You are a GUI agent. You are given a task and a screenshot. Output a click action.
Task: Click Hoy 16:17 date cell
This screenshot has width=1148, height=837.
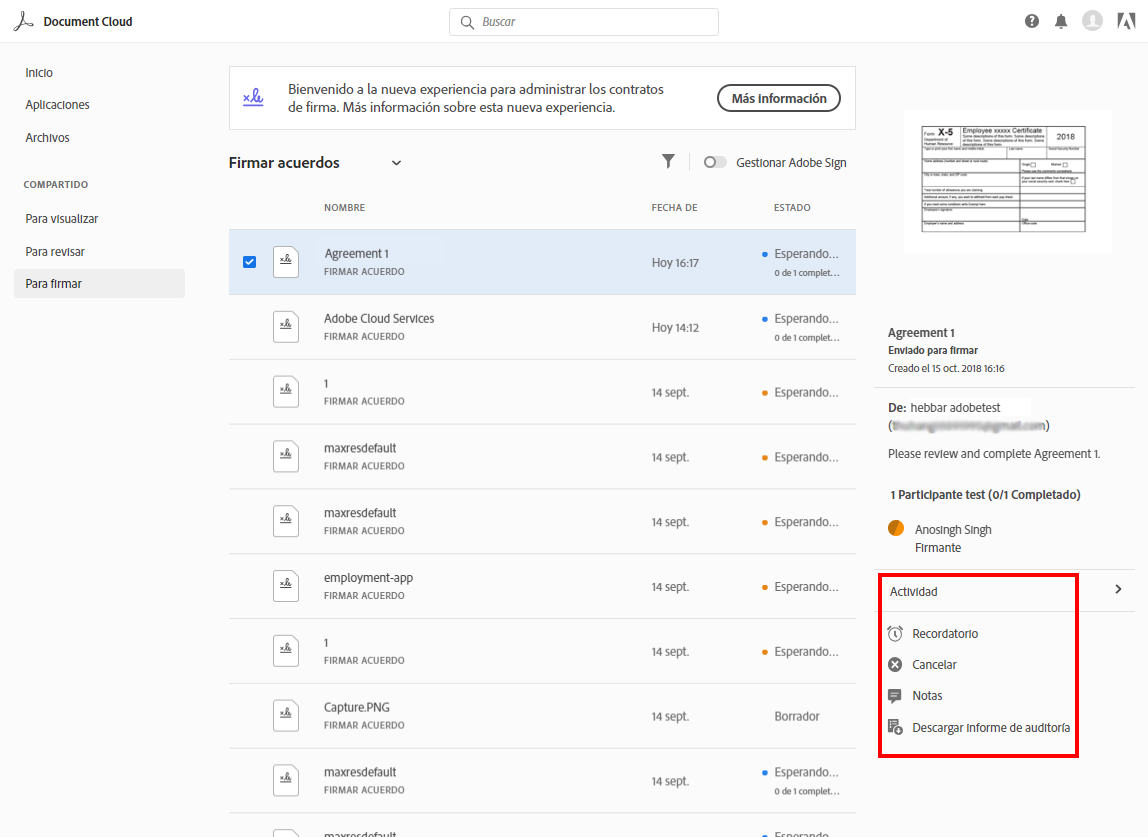tap(675, 263)
